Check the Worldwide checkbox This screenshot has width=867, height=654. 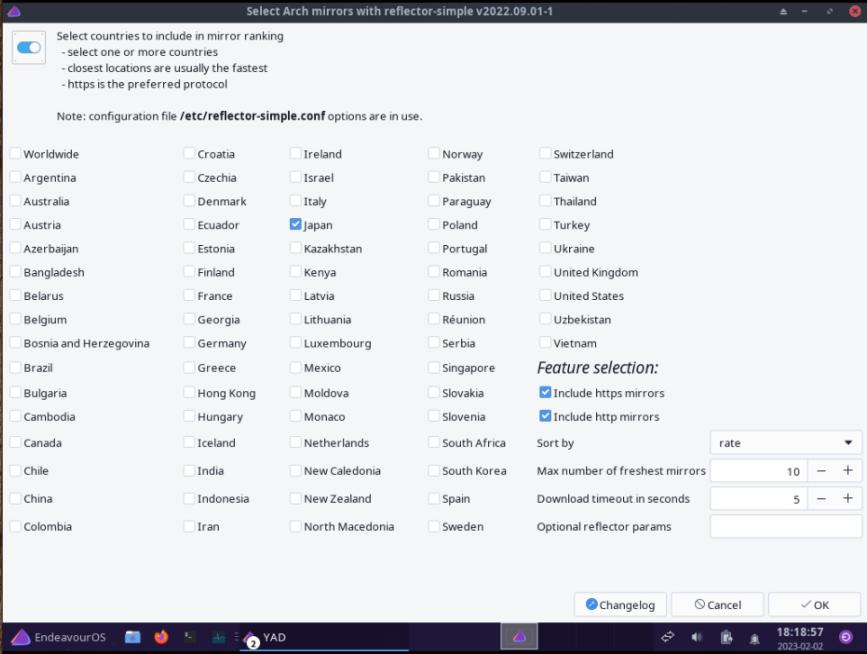(16, 154)
